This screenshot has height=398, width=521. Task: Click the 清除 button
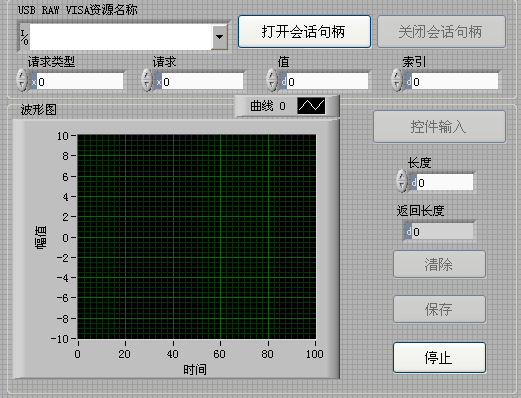(x=439, y=264)
